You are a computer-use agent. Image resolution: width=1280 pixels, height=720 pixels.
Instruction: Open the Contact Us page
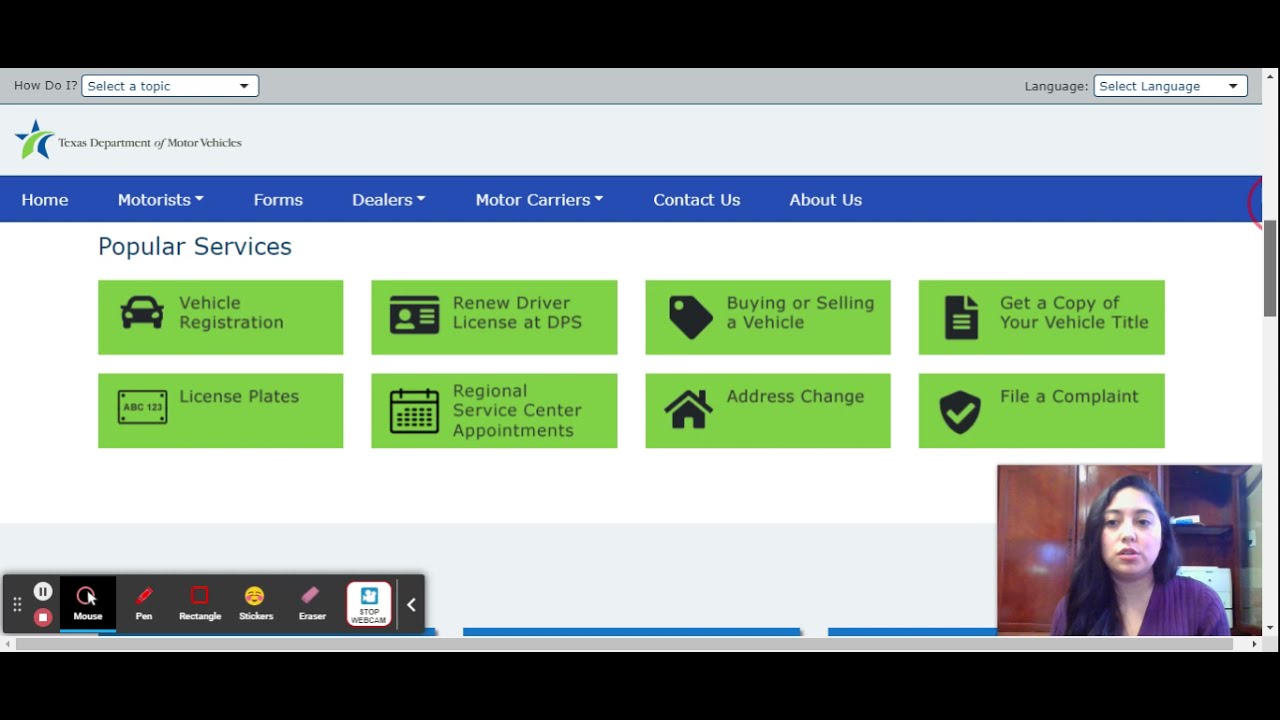click(x=696, y=200)
